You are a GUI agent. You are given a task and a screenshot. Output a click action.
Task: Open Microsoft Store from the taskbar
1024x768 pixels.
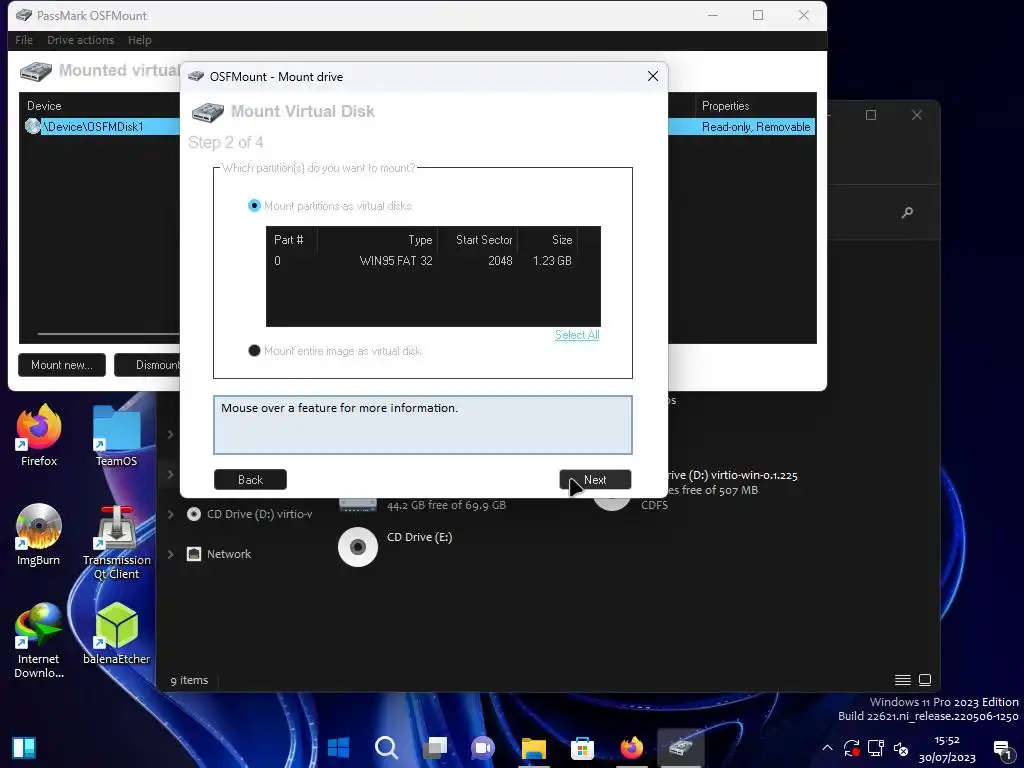582,747
